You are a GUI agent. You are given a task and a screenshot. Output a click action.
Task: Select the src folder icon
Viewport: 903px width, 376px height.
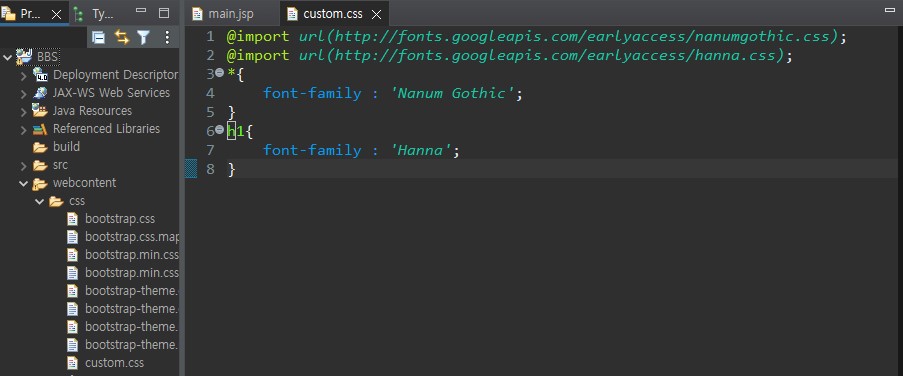pyautogui.click(x=40, y=165)
